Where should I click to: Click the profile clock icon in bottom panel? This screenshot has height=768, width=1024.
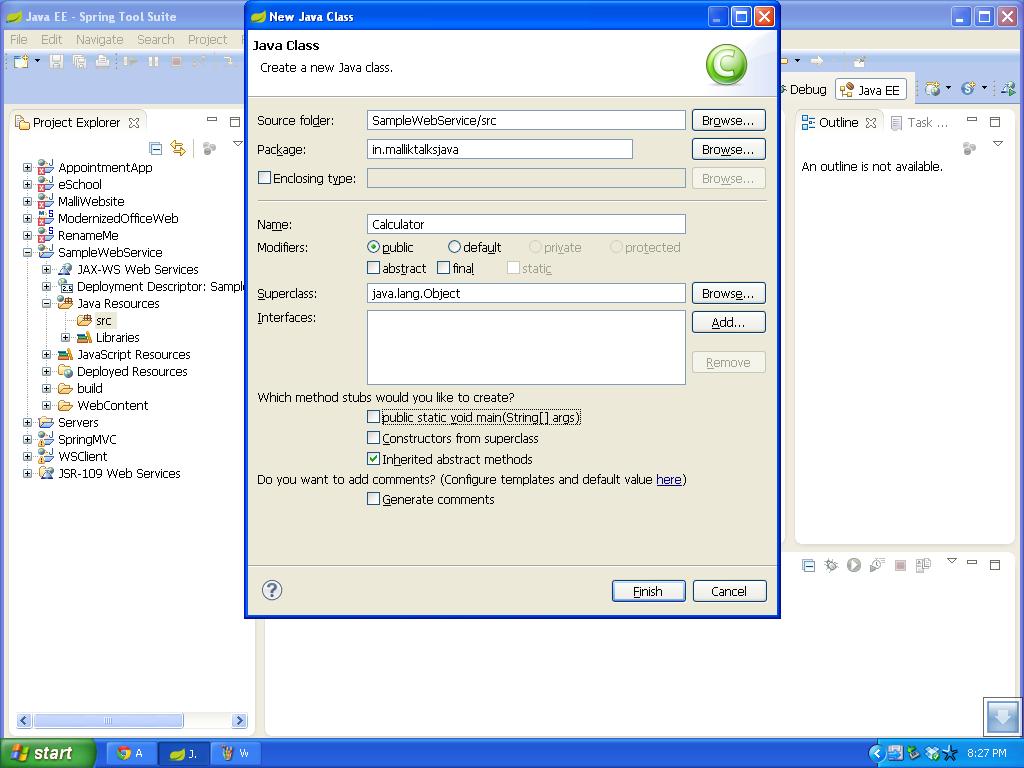coord(876,565)
